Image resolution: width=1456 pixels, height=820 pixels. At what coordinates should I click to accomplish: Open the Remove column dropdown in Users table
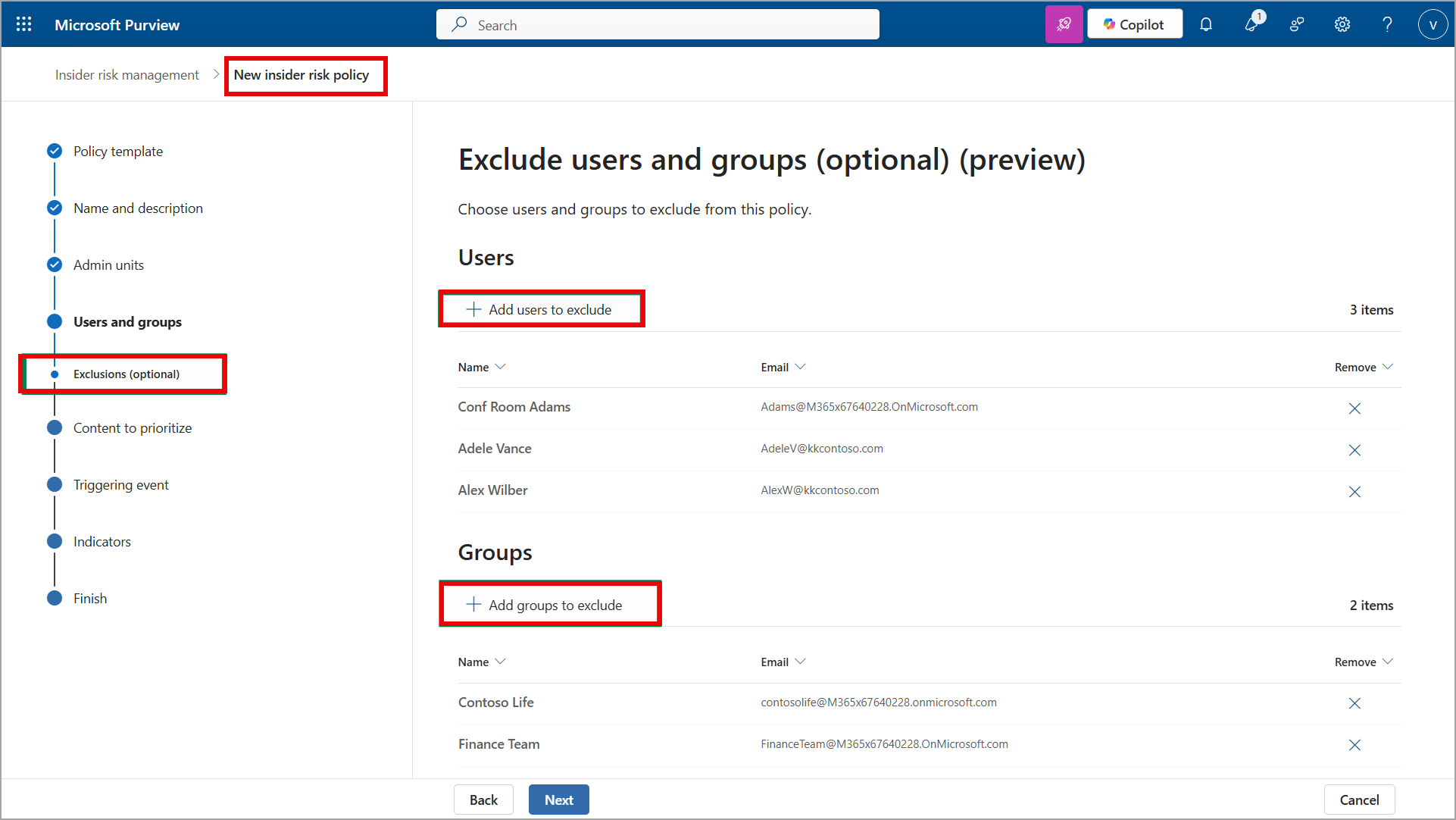(x=1389, y=366)
